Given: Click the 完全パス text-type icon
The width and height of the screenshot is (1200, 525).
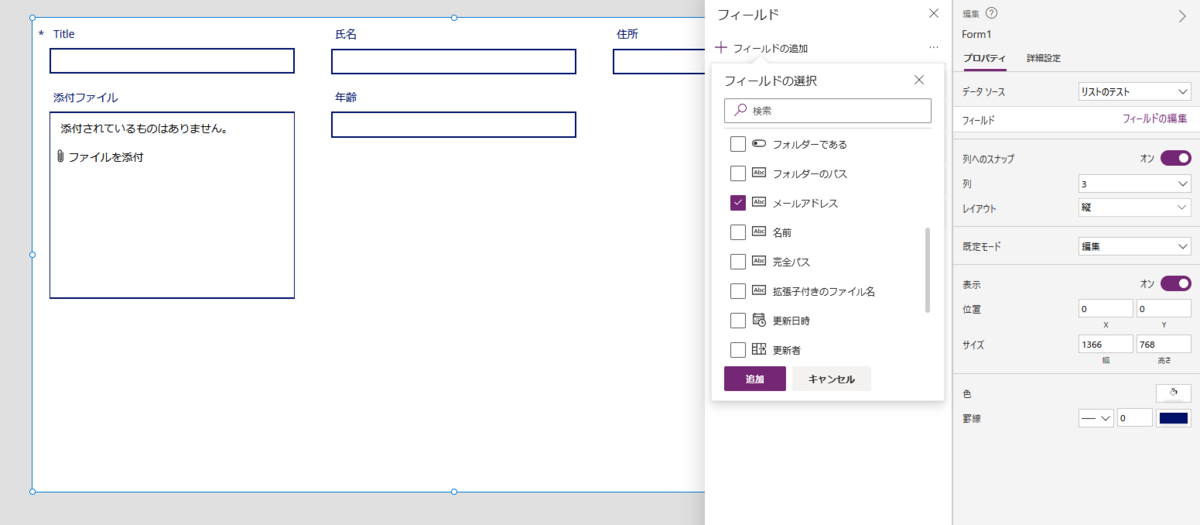Looking at the screenshot, I should pyautogui.click(x=759, y=261).
